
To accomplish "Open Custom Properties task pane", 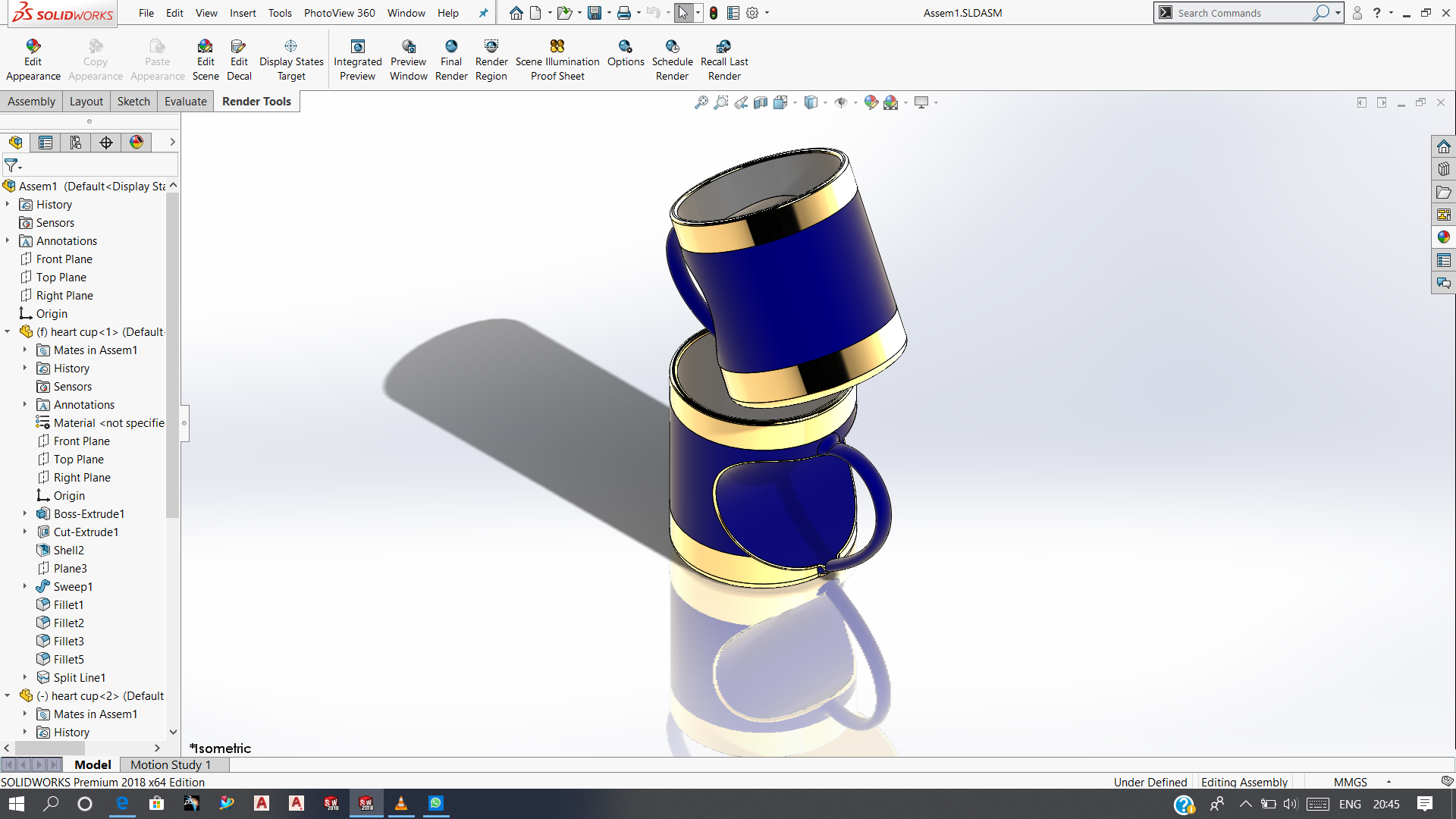I will pos(1443,260).
